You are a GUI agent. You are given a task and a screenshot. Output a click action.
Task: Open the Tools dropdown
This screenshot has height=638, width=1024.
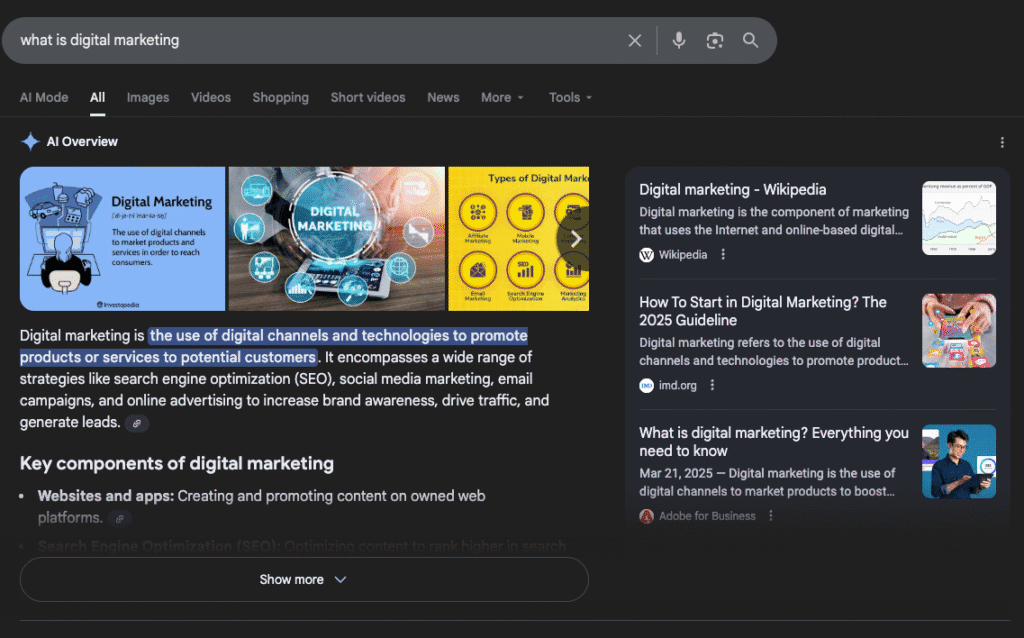point(570,98)
